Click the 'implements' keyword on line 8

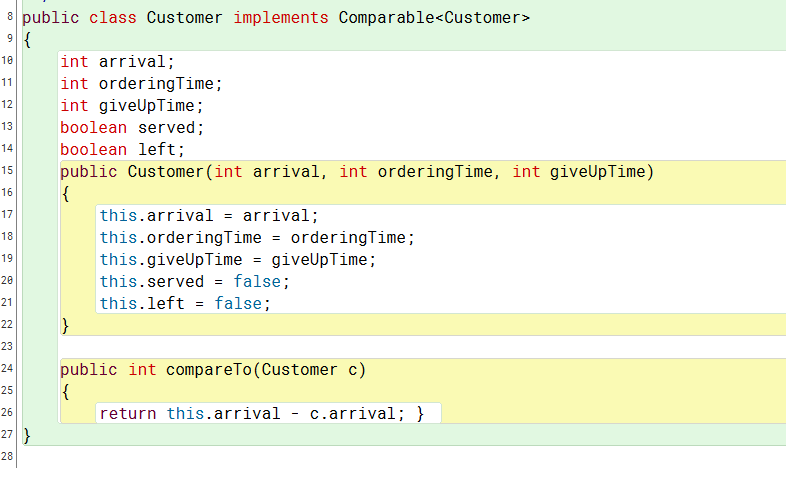281,18
